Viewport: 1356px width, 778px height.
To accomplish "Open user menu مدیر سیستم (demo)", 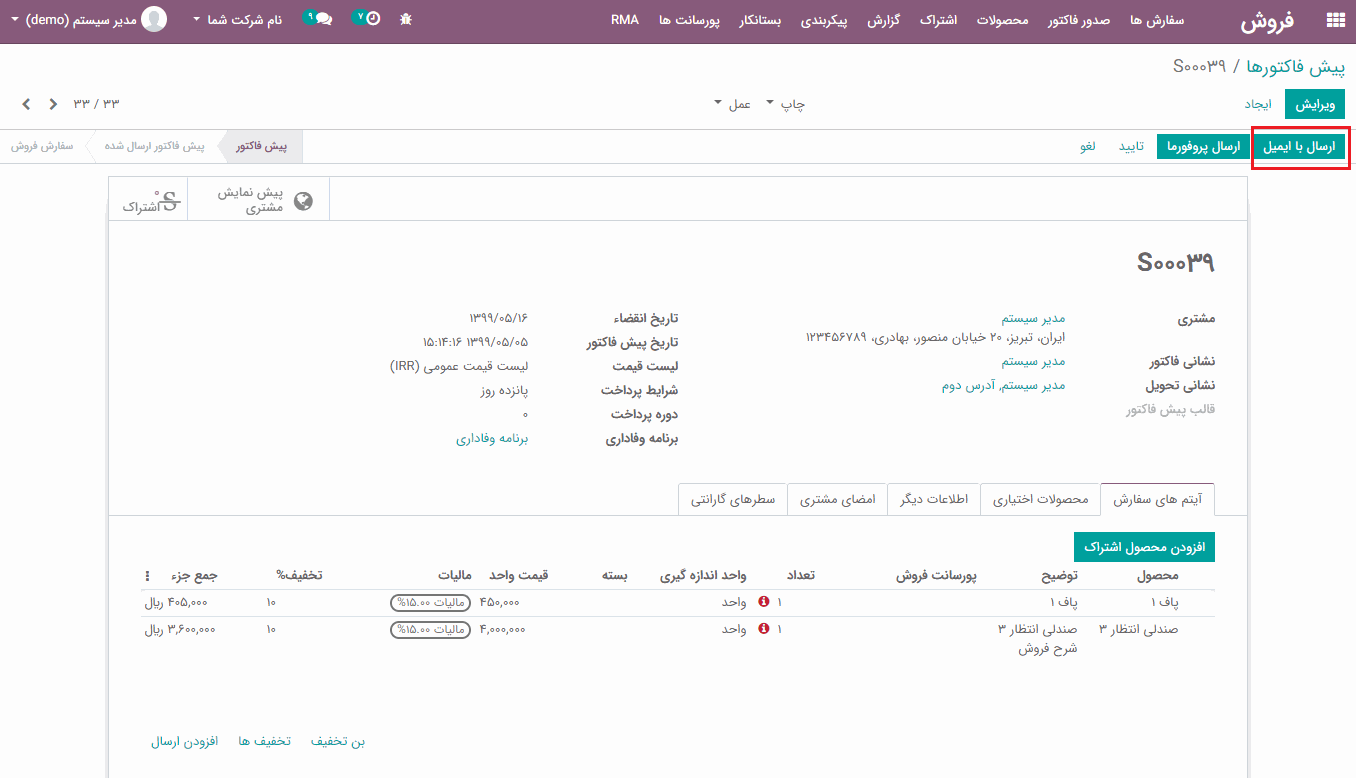I will [74, 19].
